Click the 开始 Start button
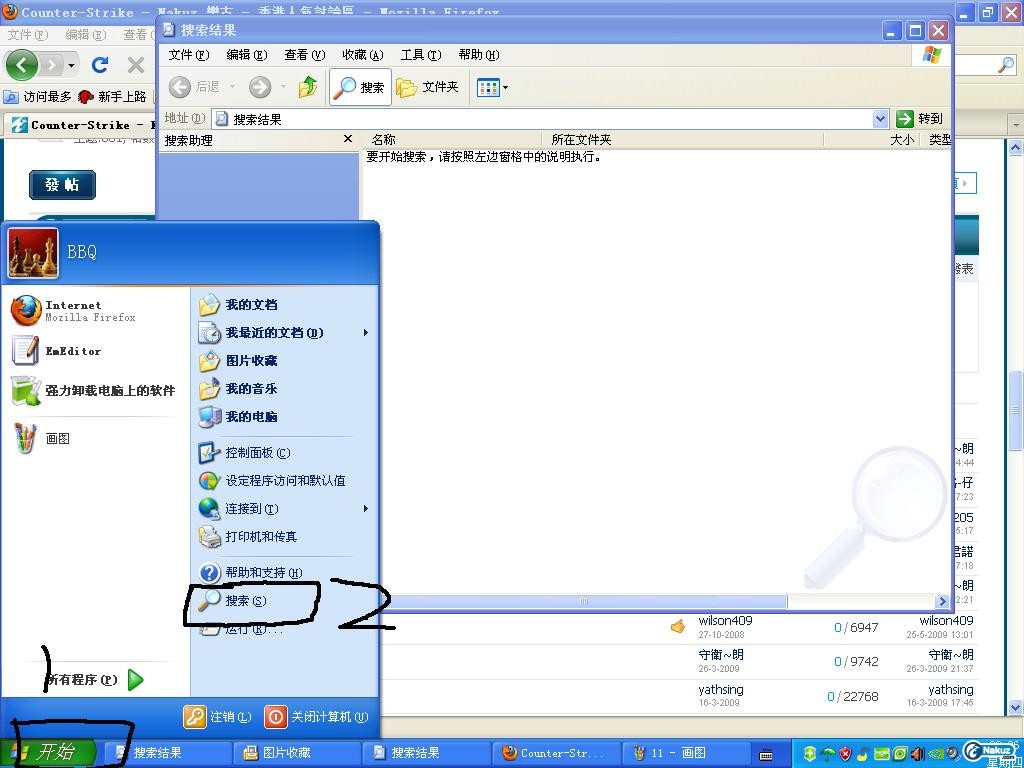The width and height of the screenshot is (1024, 768). (50, 752)
